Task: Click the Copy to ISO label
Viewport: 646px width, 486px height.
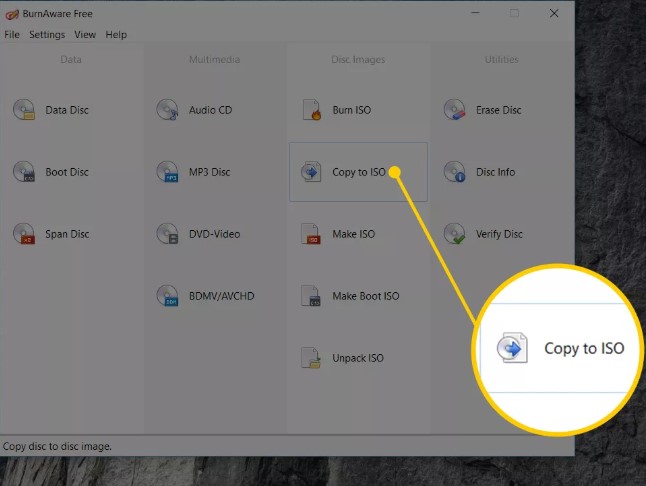Action: pos(359,172)
